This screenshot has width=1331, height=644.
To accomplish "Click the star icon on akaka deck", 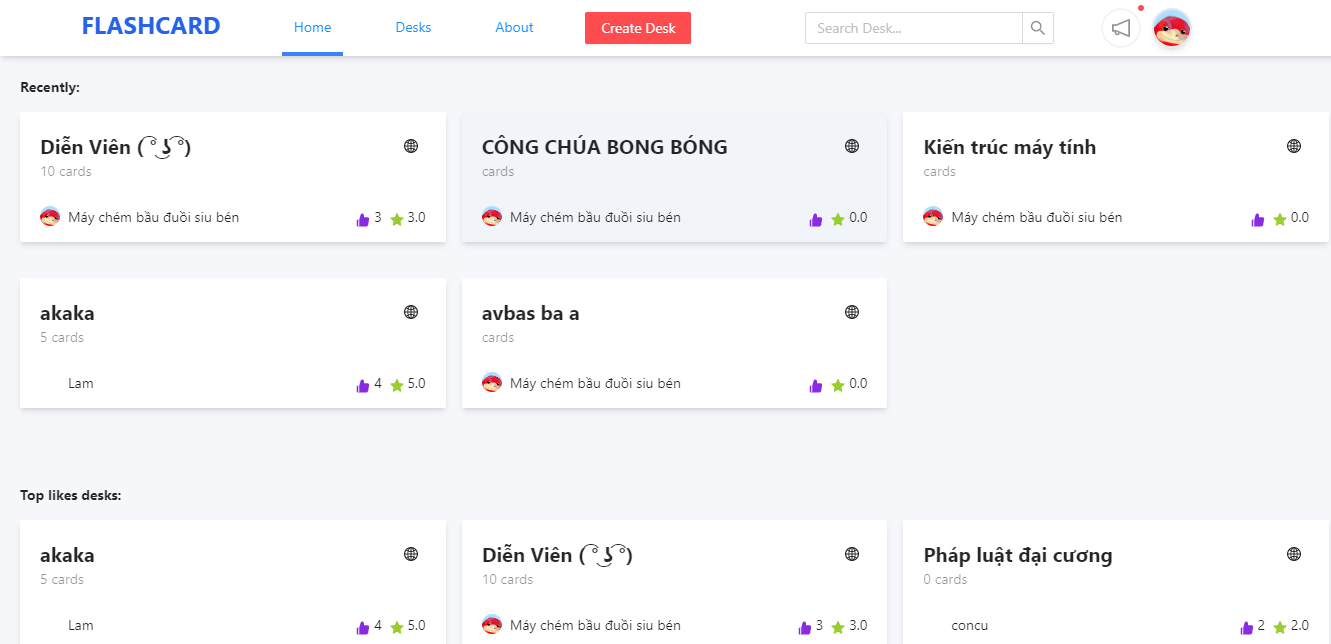I will pos(399,383).
